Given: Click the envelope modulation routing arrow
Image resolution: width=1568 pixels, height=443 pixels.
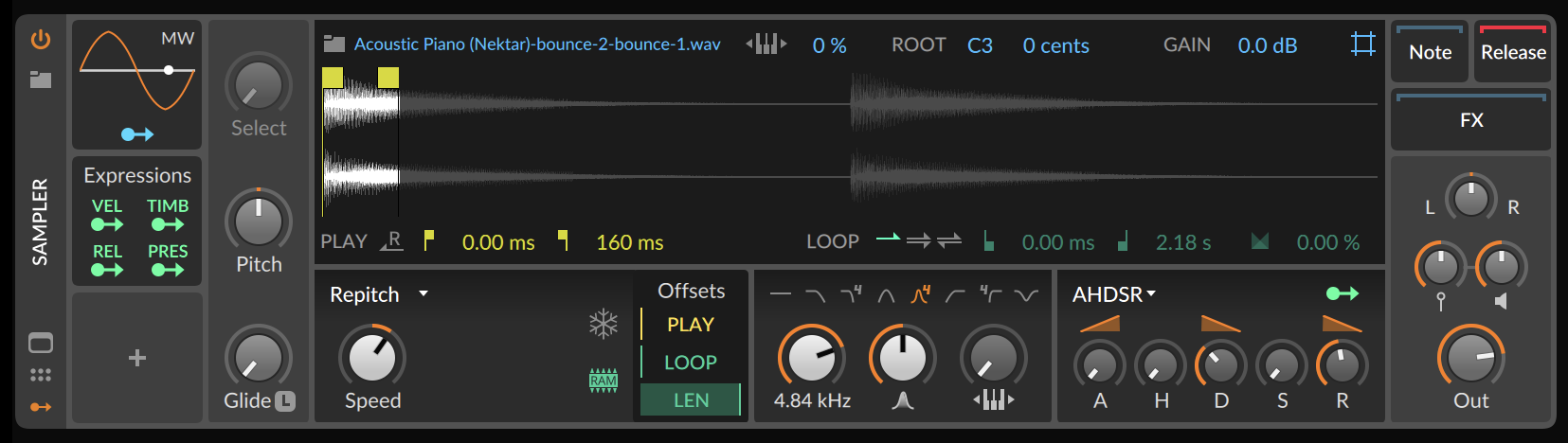Looking at the screenshot, I should (1343, 293).
